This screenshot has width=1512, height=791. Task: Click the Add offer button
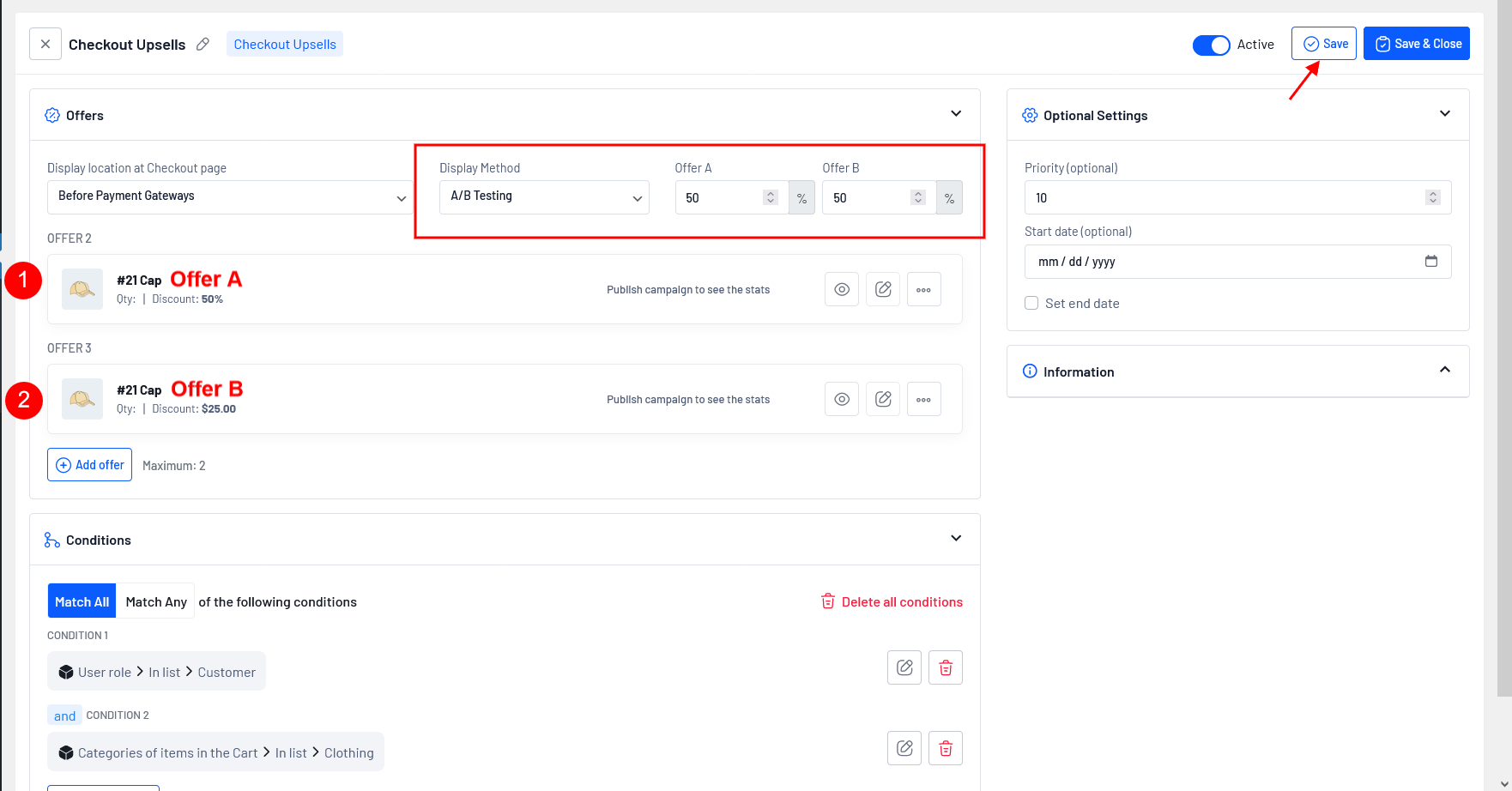click(x=90, y=465)
